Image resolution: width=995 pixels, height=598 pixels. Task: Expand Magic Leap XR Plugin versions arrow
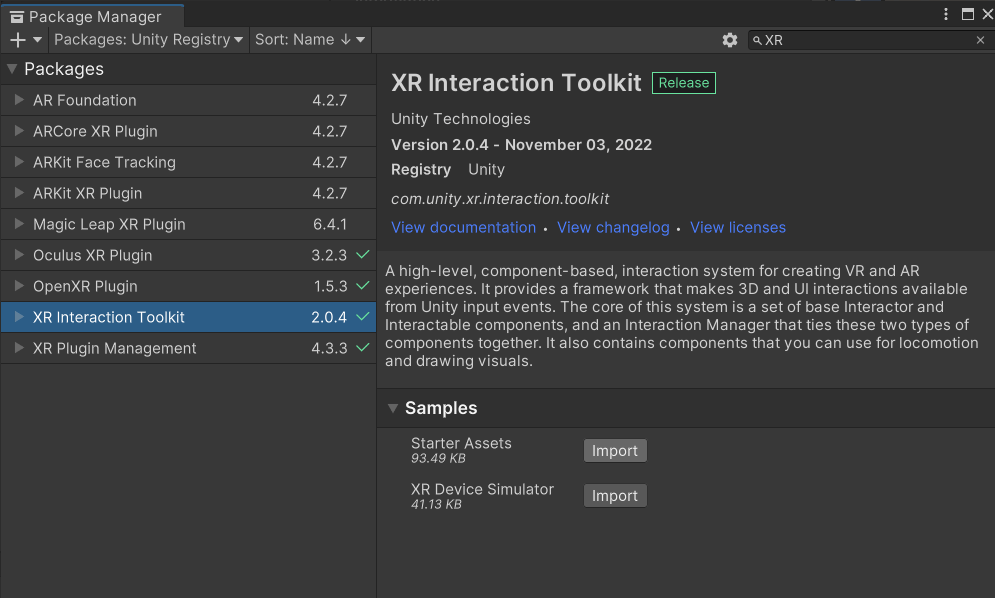click(19, 223)
